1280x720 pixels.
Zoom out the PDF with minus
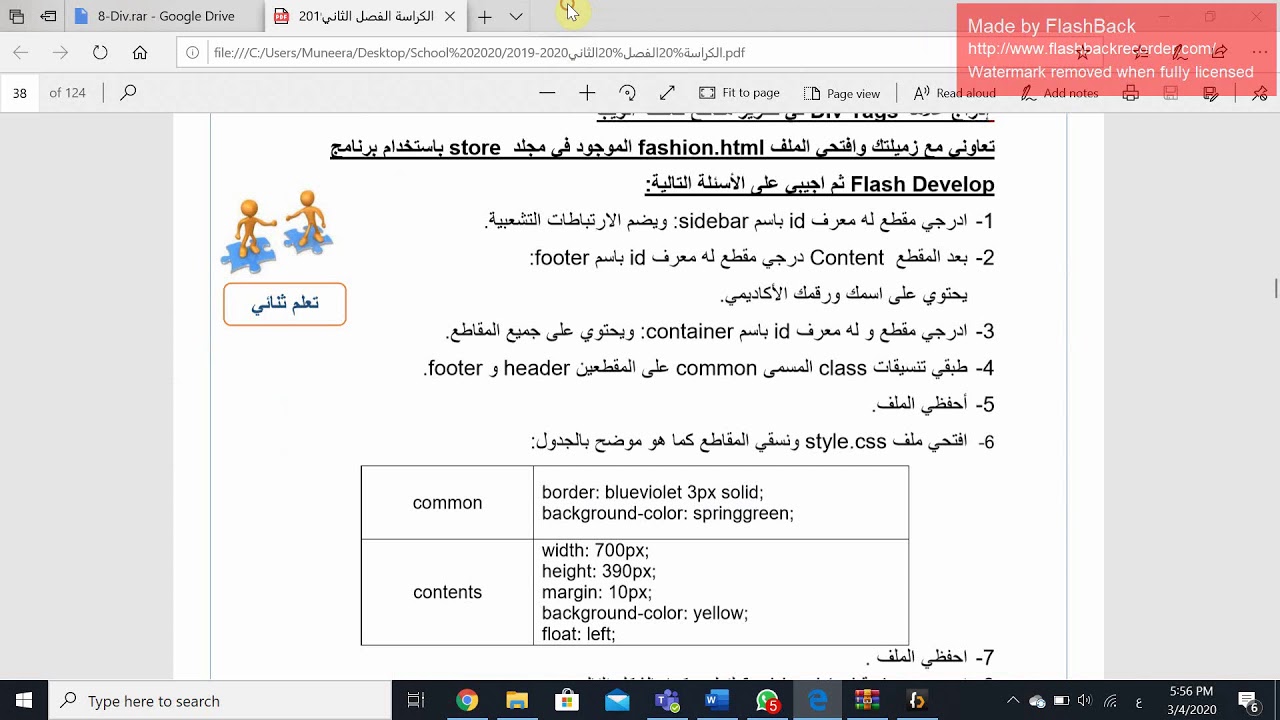547,93
